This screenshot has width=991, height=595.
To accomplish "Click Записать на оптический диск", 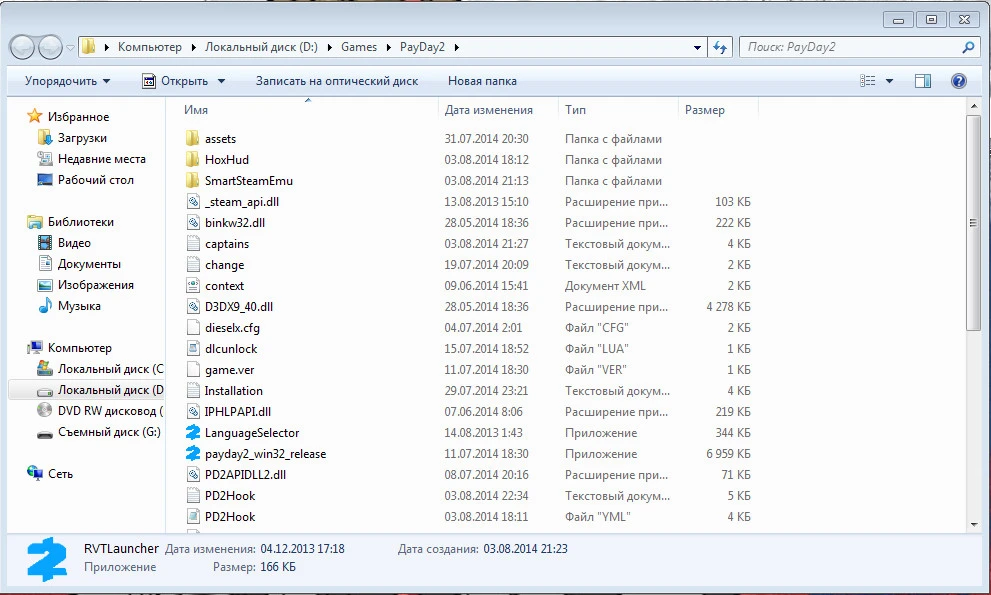I will [x=337, y=81].
